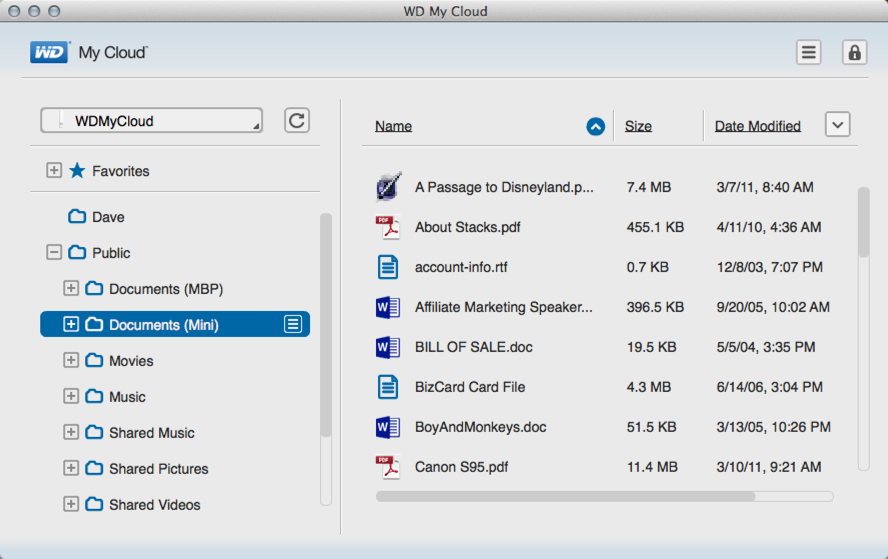
Task: Click the Shared Pictures folder icon
Action: (x=94, y=468)
